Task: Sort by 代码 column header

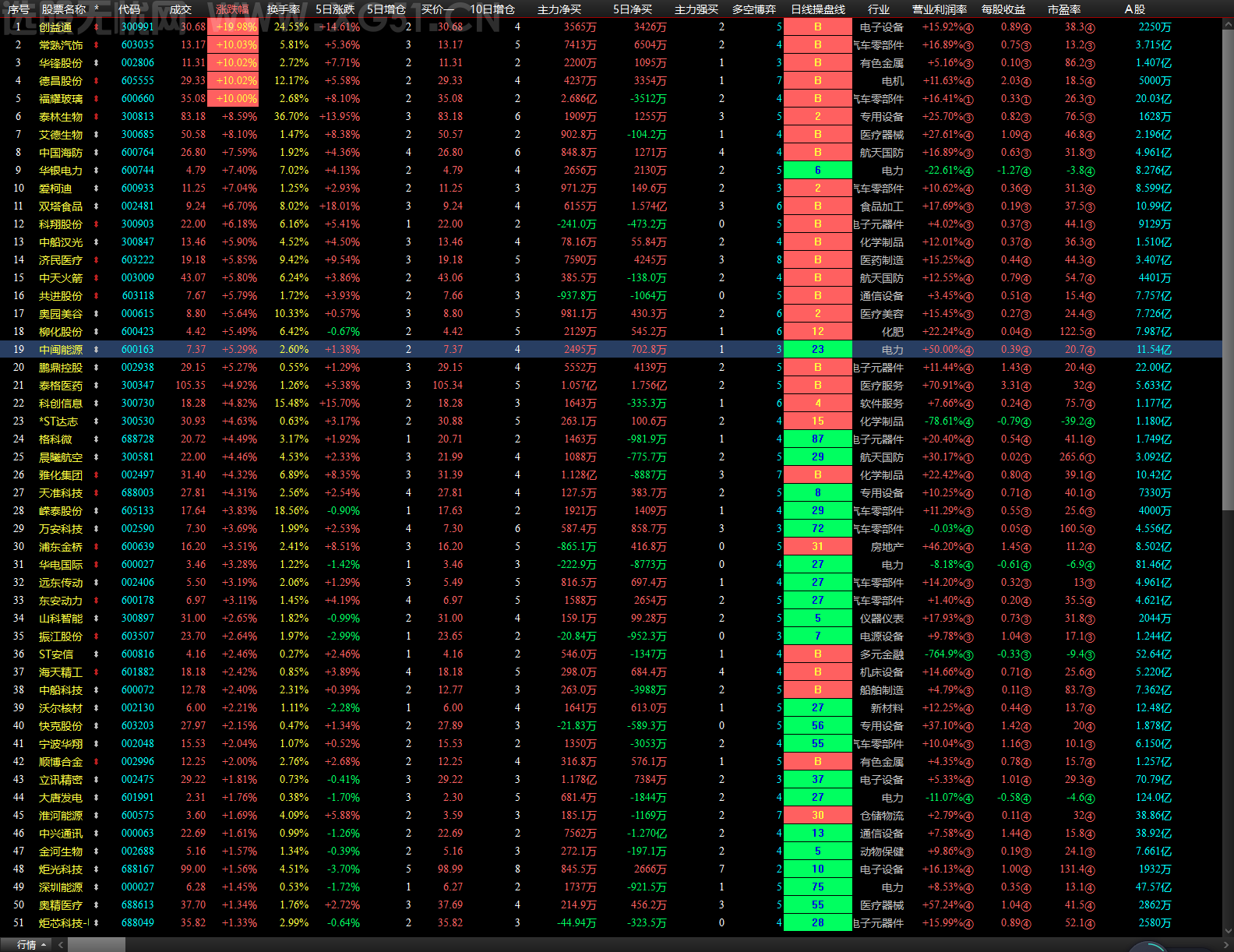Action: [129, 9]
